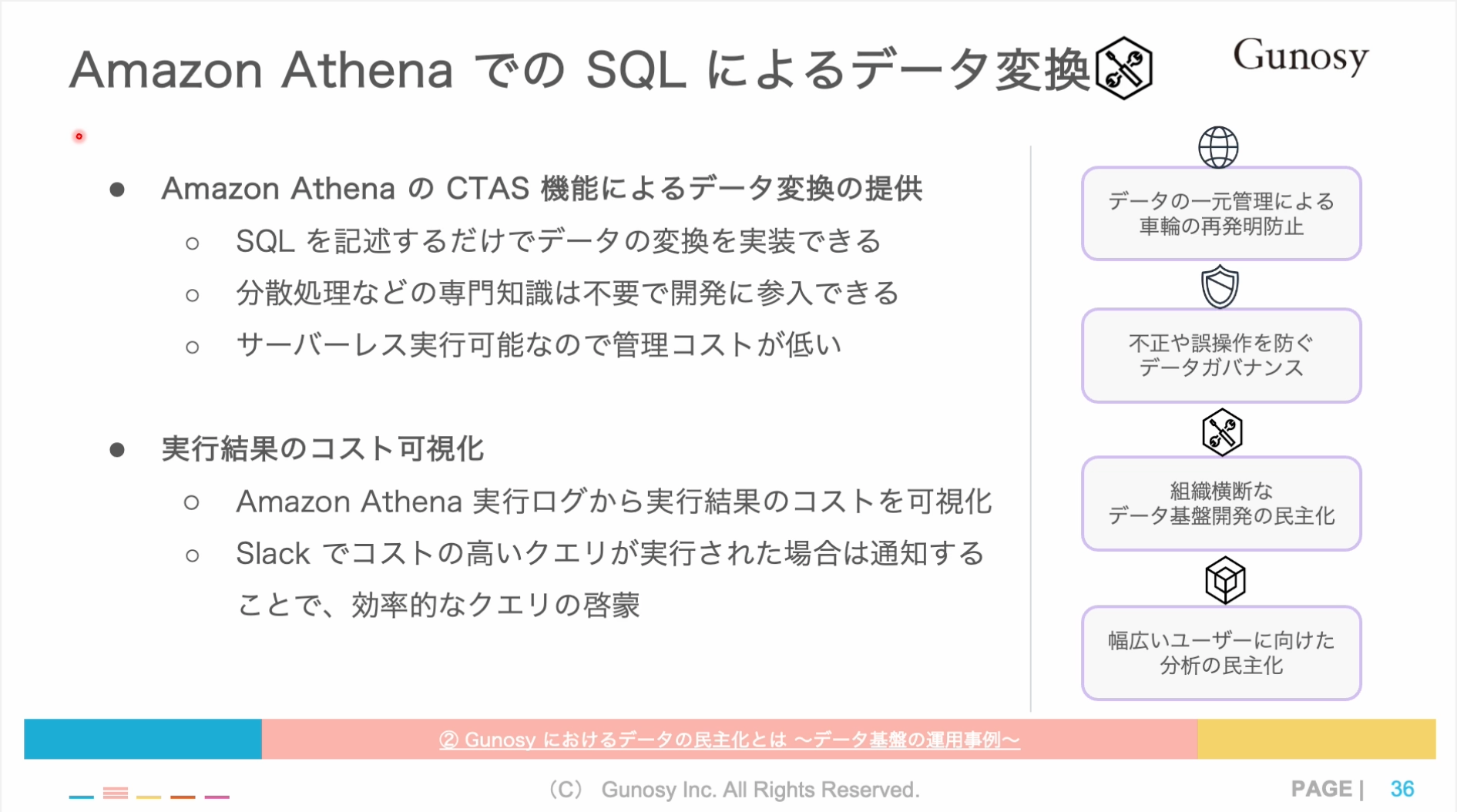Click the page number 36
The height and width of the screenshot is (812, 1457).
[x=1402, y=789]
